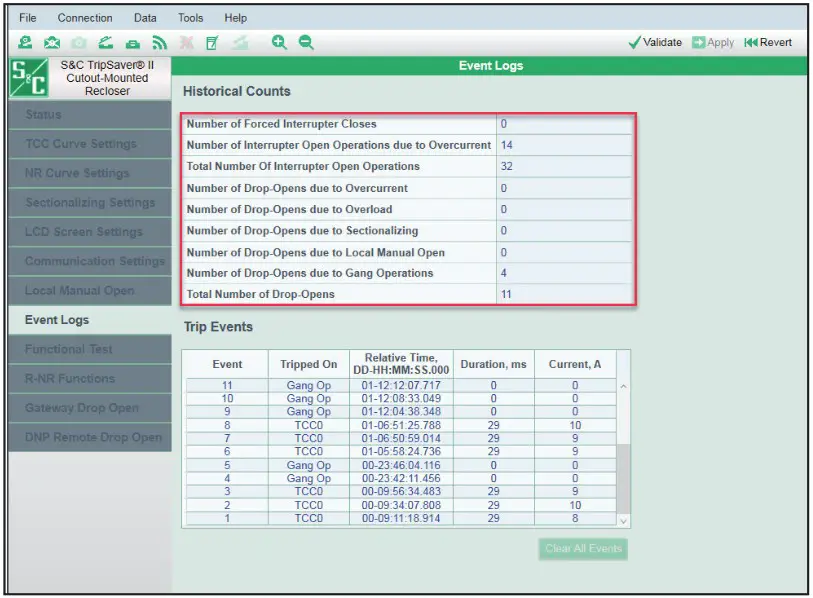Open the File menu
Screen dimensions: 813x598
point(27,18)
